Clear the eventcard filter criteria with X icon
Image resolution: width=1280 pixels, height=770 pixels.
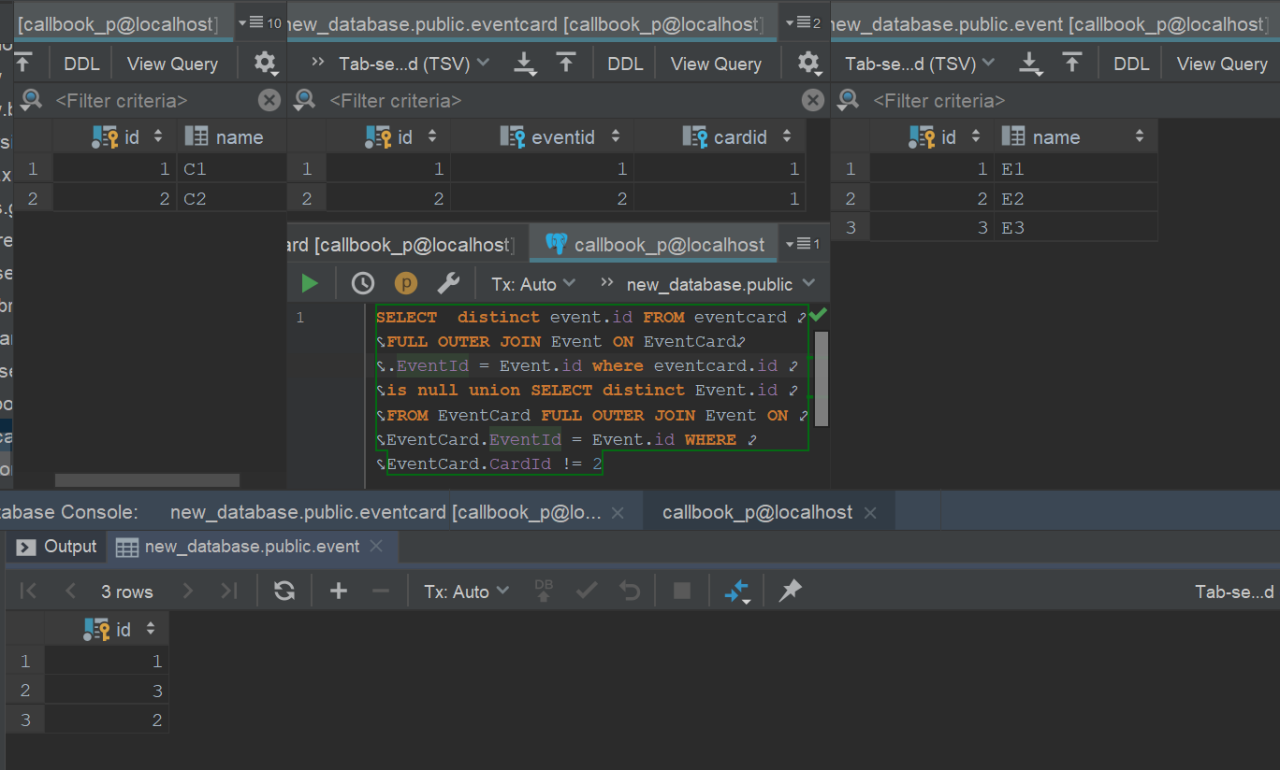[813, 100]
